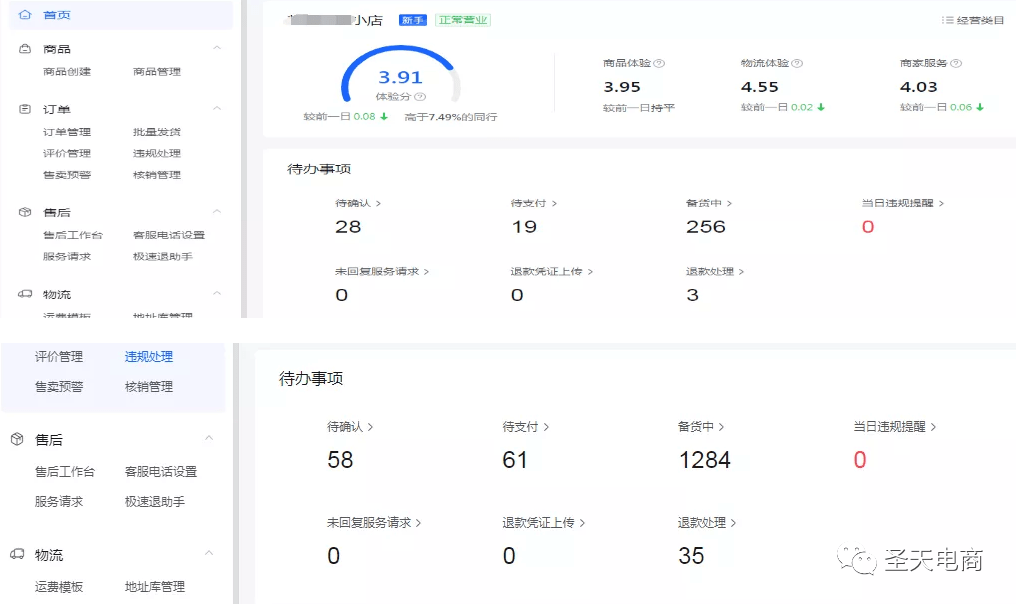This screenshot has height=604, width=1016.
Task: Click the 3.91 experience score gauge
Action: pyautogui.click(x=400, y=75)
